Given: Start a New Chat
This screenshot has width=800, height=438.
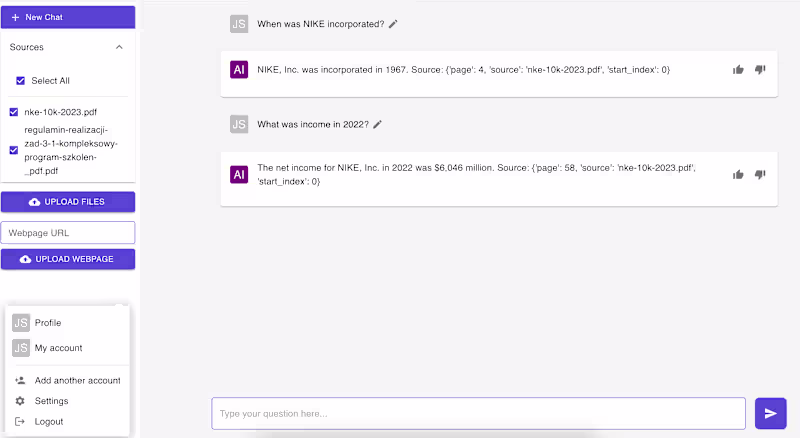Looking at the screenshot, I should pos(68,17).
